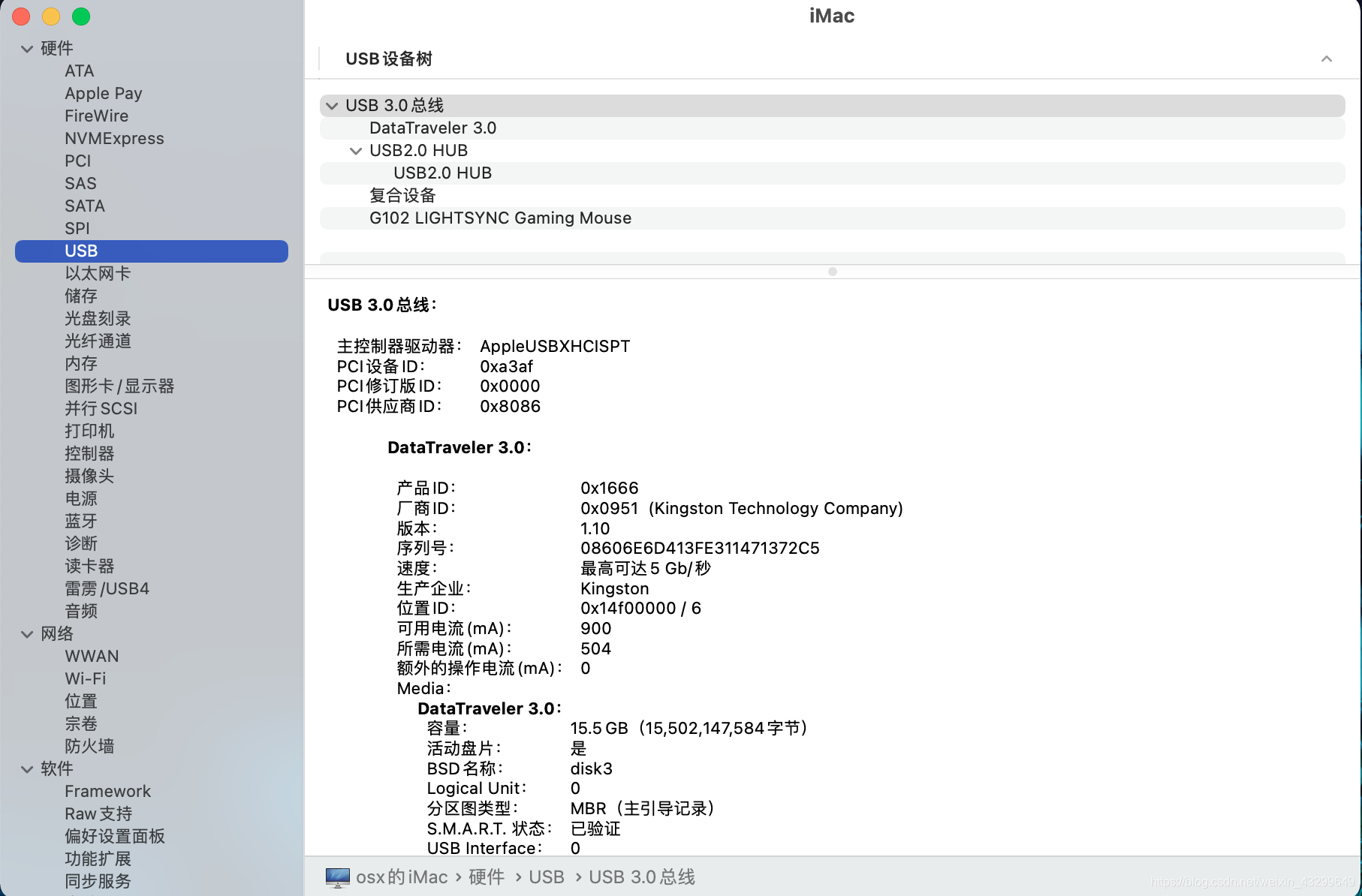Open the SPI hardware entry
The width and height of the screenshot is (1362, 896).
(x=77, y=229)
